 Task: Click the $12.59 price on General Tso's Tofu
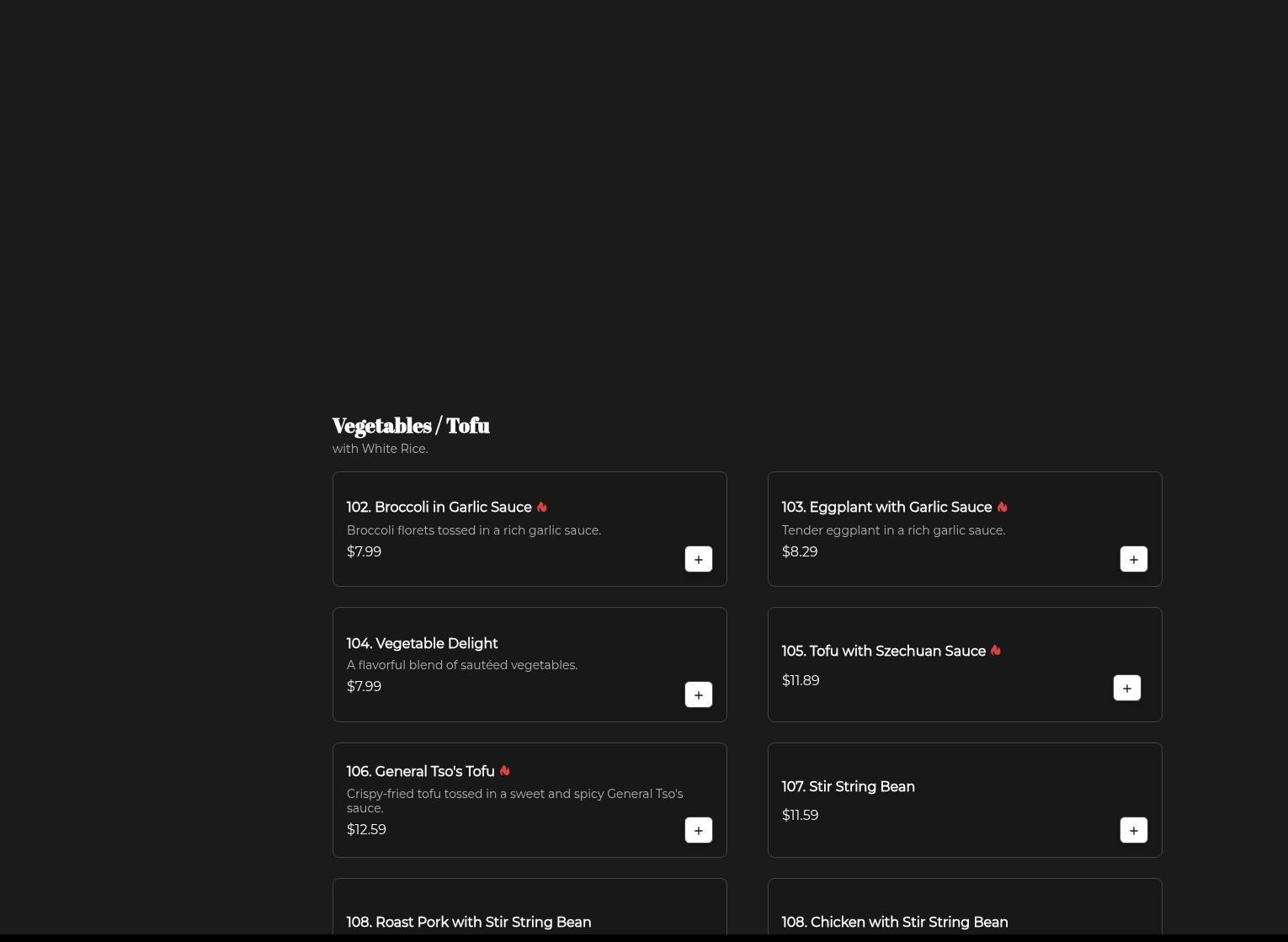(x=366, y=830)
